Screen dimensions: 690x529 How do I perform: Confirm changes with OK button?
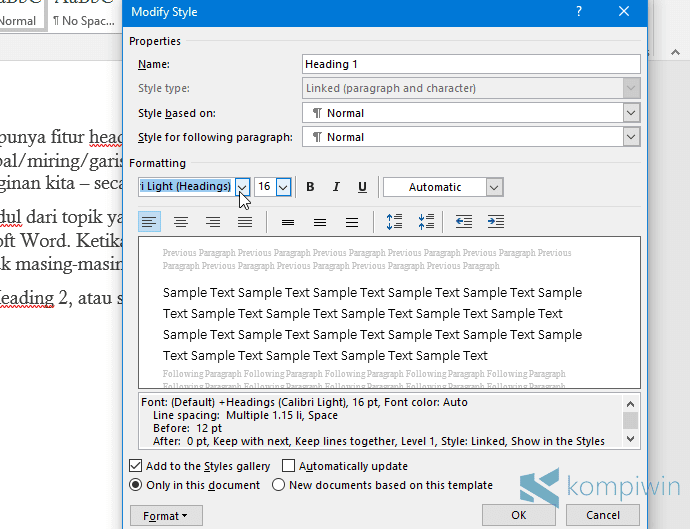coord(519,515)
